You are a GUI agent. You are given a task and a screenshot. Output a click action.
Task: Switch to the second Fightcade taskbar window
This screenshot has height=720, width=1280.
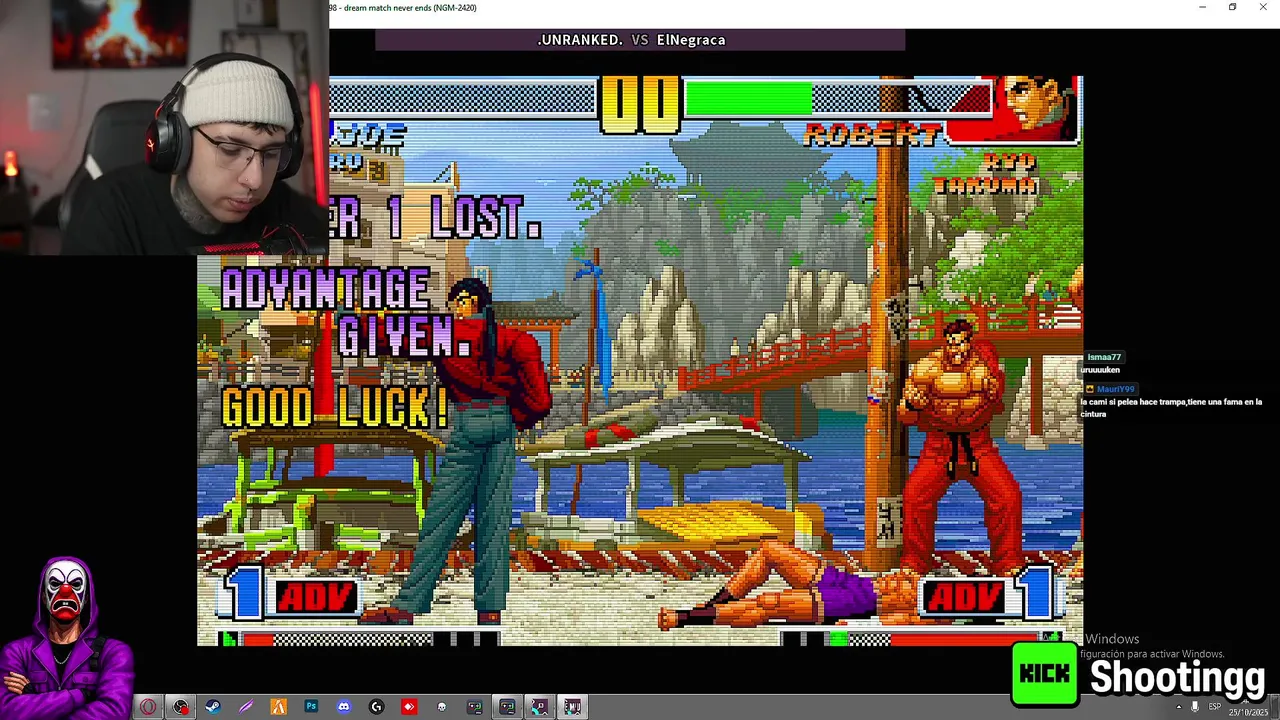click(x=507, y=707)
